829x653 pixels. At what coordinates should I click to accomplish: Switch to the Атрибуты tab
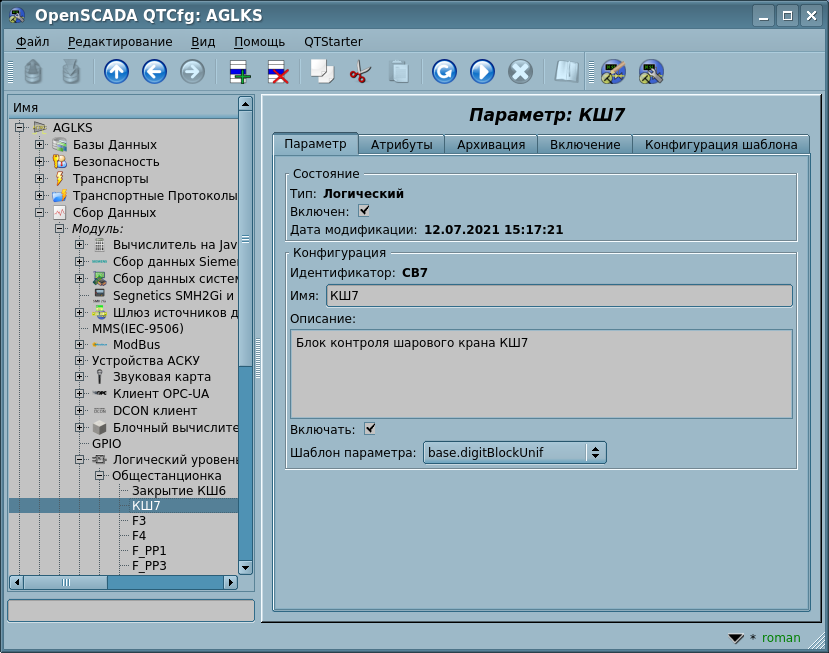[401, 144]
